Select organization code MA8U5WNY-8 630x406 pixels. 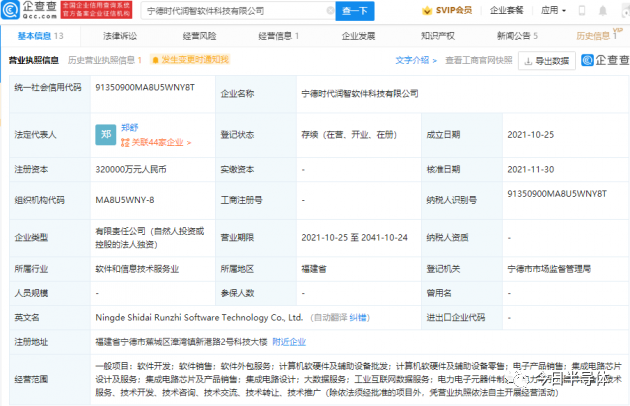point(125,200)
